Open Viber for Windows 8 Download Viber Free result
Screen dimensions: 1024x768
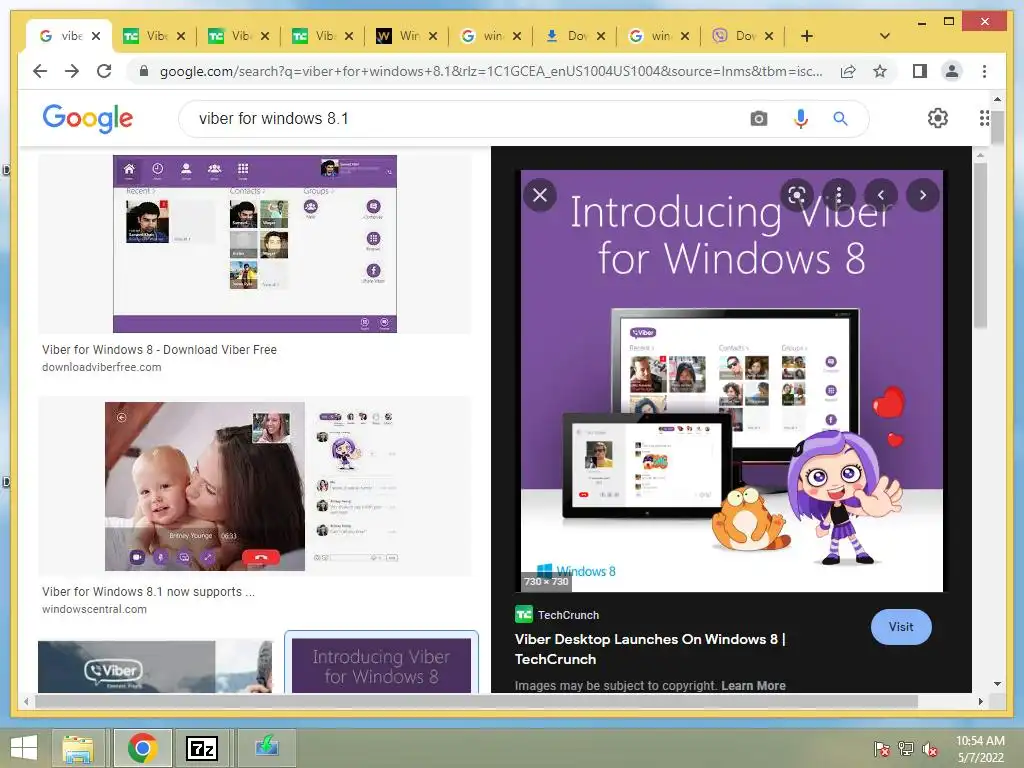[159, 350]
